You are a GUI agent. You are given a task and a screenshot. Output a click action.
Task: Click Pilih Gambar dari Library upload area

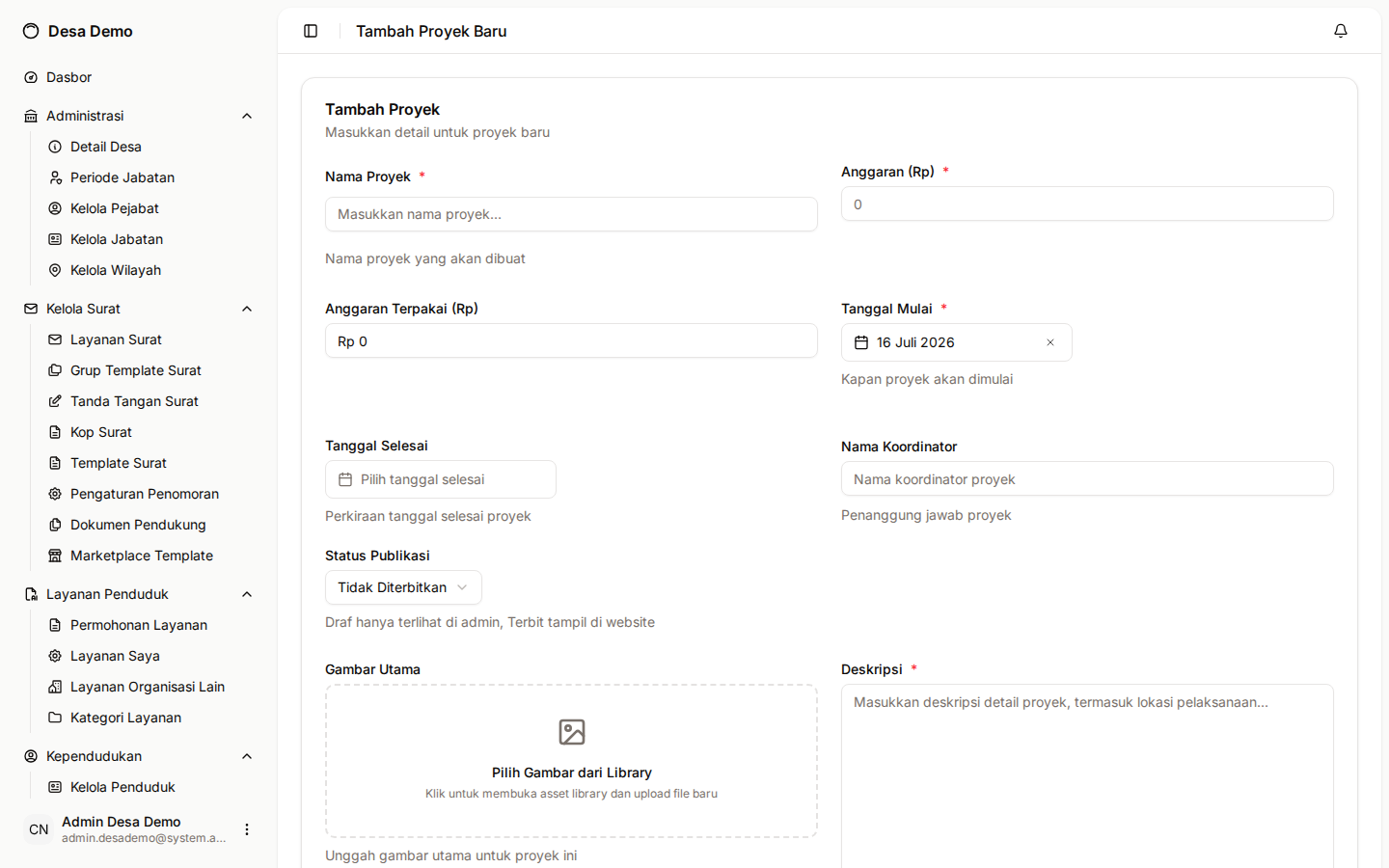[x=571, y=761]
